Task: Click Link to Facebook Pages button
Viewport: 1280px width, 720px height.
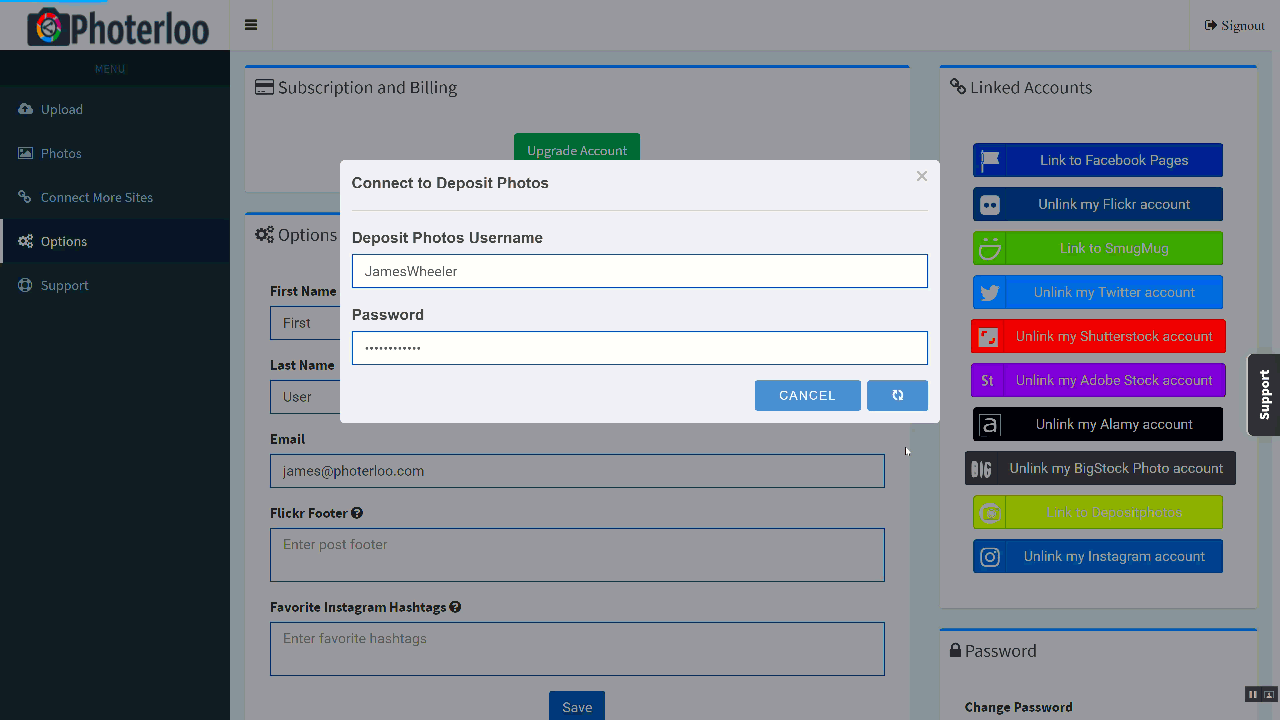Action: pos(1097,160)
